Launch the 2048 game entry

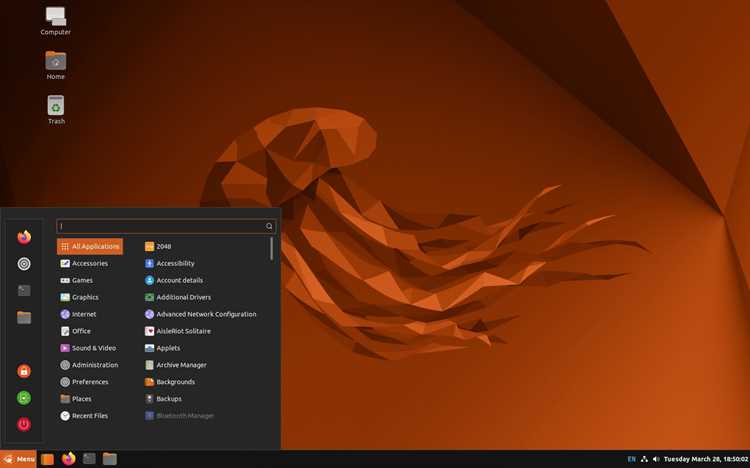(158, 246)
